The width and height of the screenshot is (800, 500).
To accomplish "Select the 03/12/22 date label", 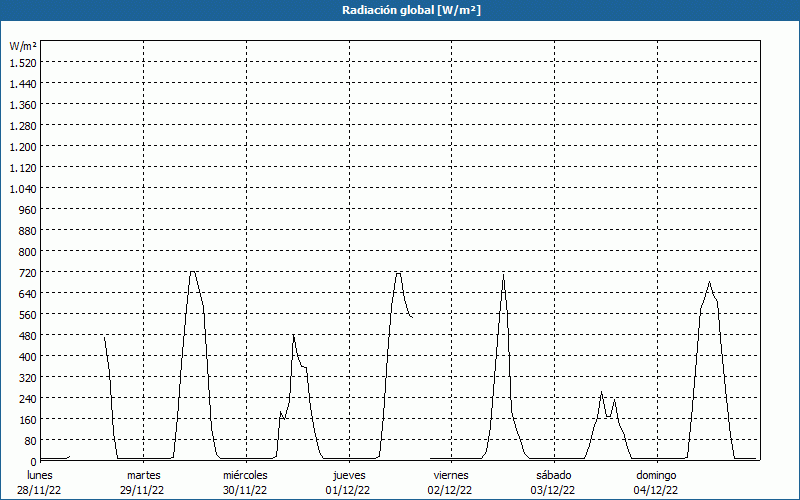I will point(553,490).
